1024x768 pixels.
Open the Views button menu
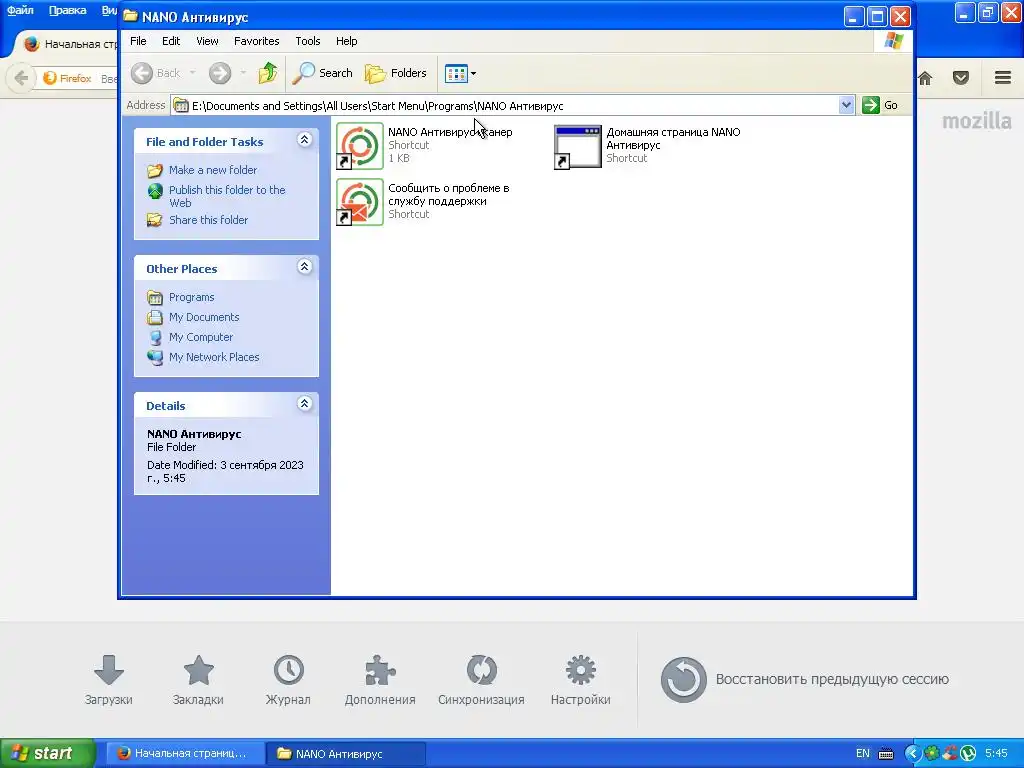460,73
